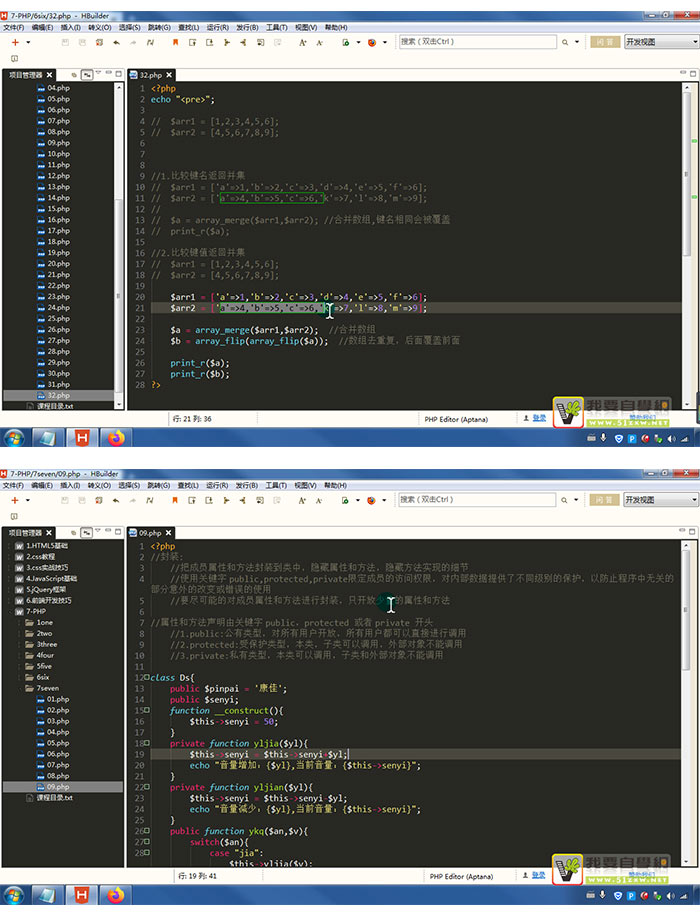
Task: Click the green run icon in 32.php window
Action: [346, 42]
